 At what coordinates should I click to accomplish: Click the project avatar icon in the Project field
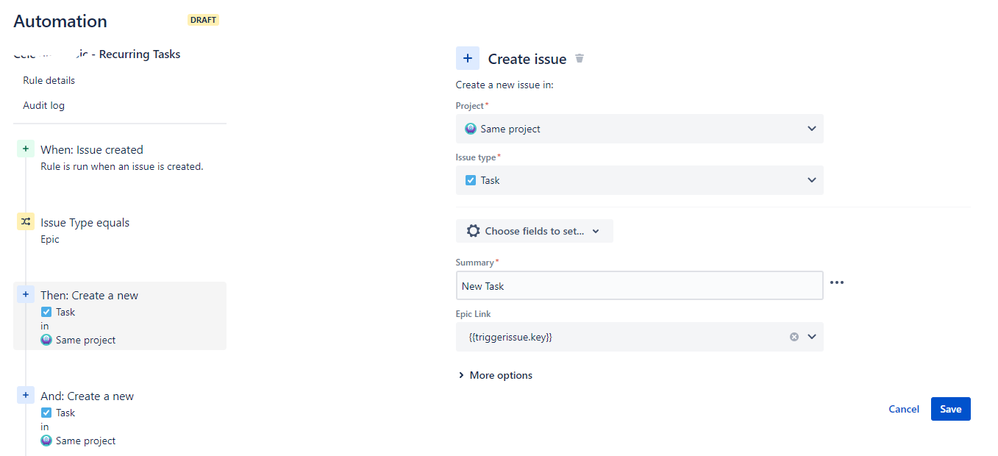click(x=470, y=129)
